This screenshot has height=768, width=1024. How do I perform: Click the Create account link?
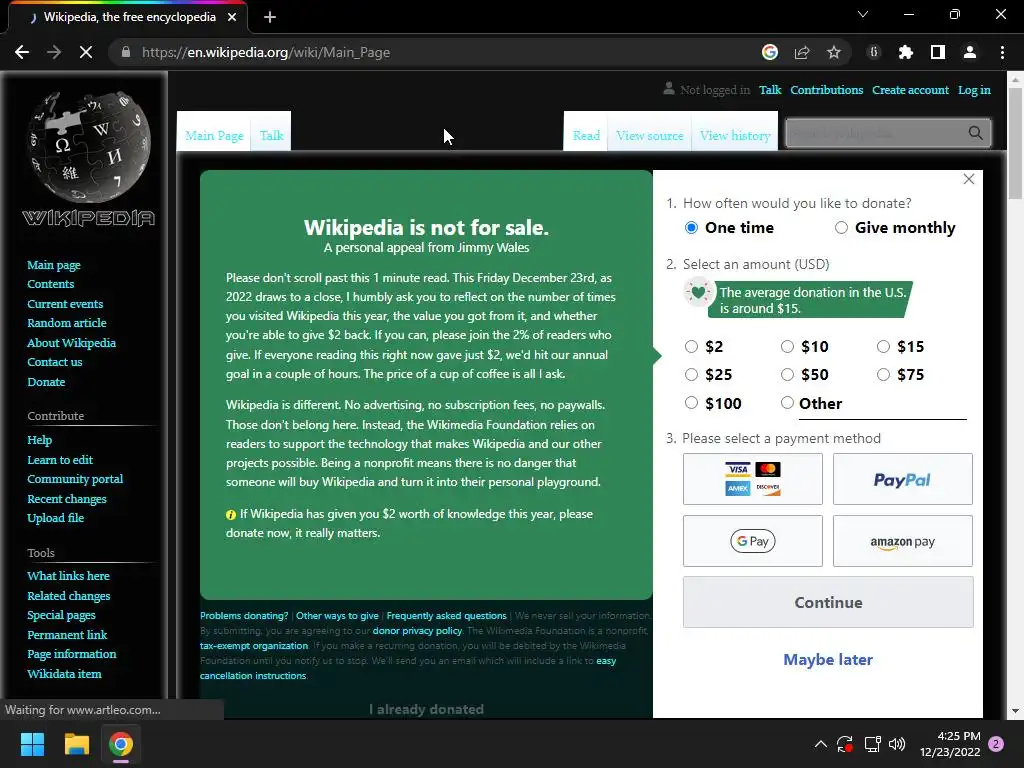point(910,90)
